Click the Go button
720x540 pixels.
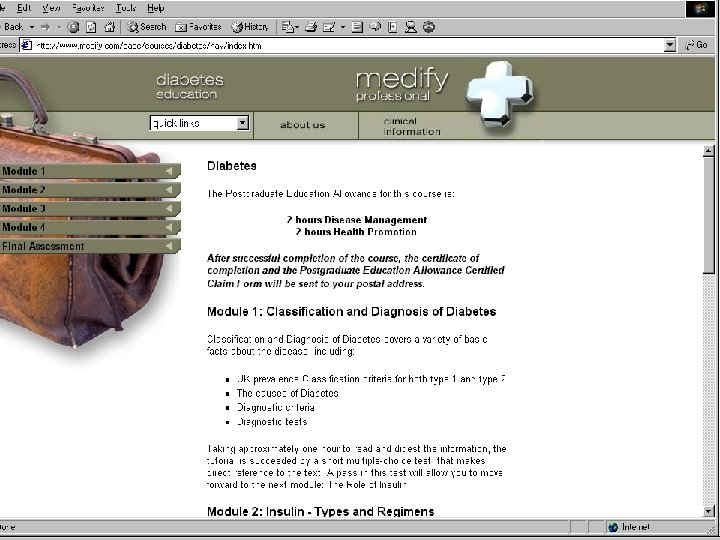click(x=696, y=45)
